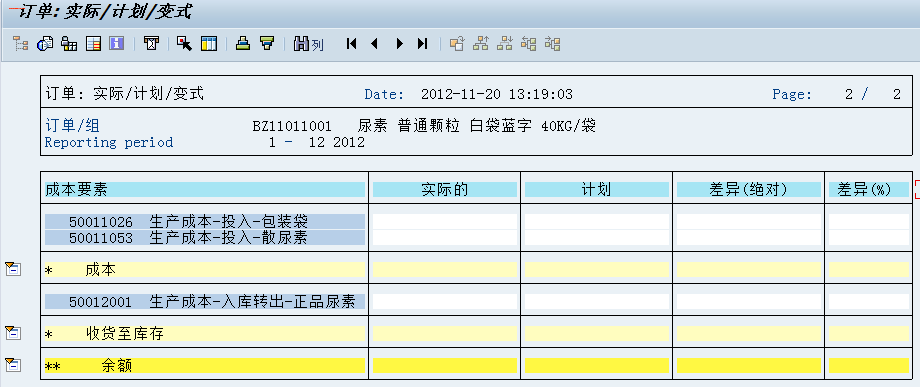Select cost element 50011026 包装袋 row
Screen dimensions: 920x387
pyautogui.click(x=205, y=222)
